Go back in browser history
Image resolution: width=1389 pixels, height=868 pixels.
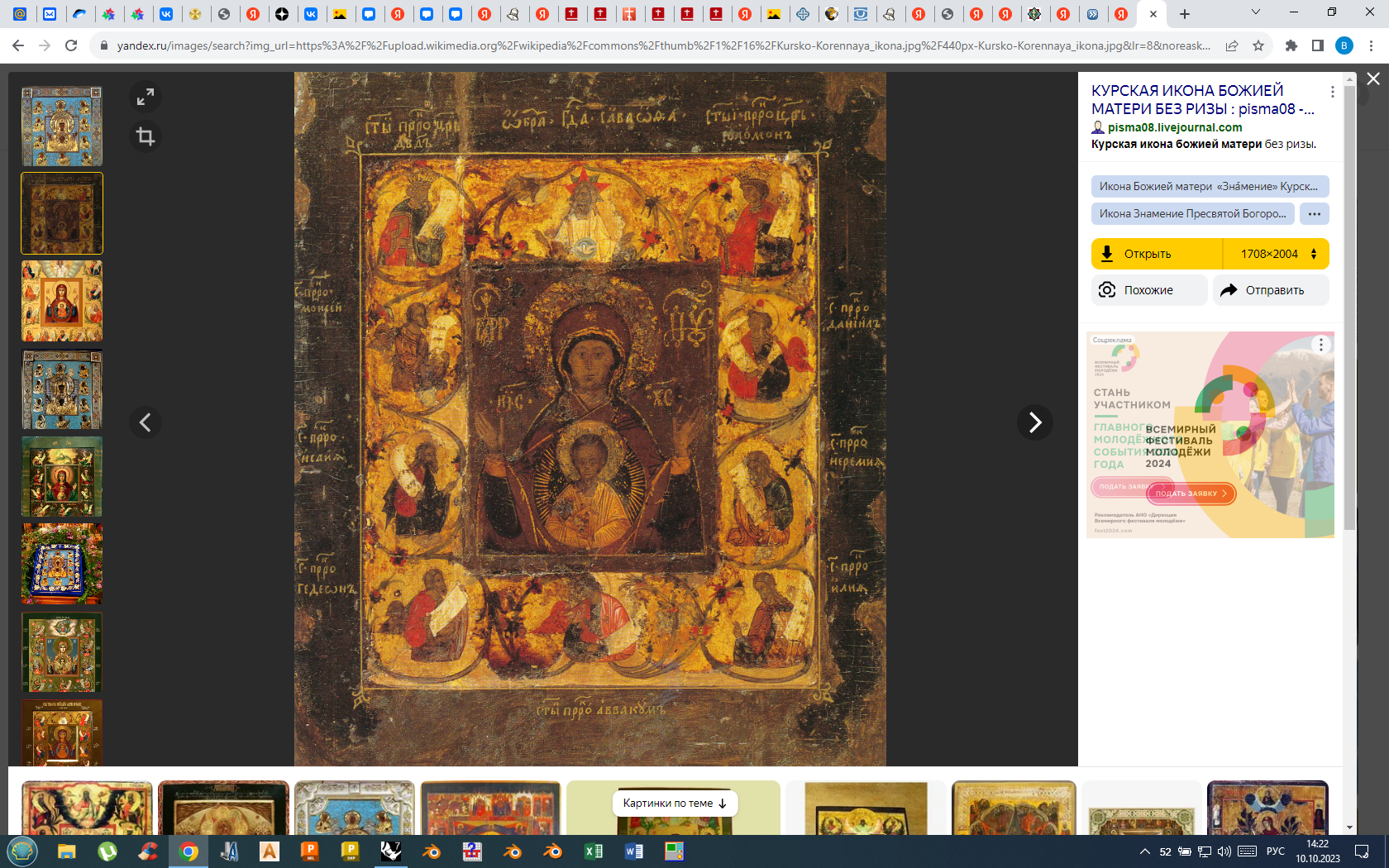click(x=18, y=45)
